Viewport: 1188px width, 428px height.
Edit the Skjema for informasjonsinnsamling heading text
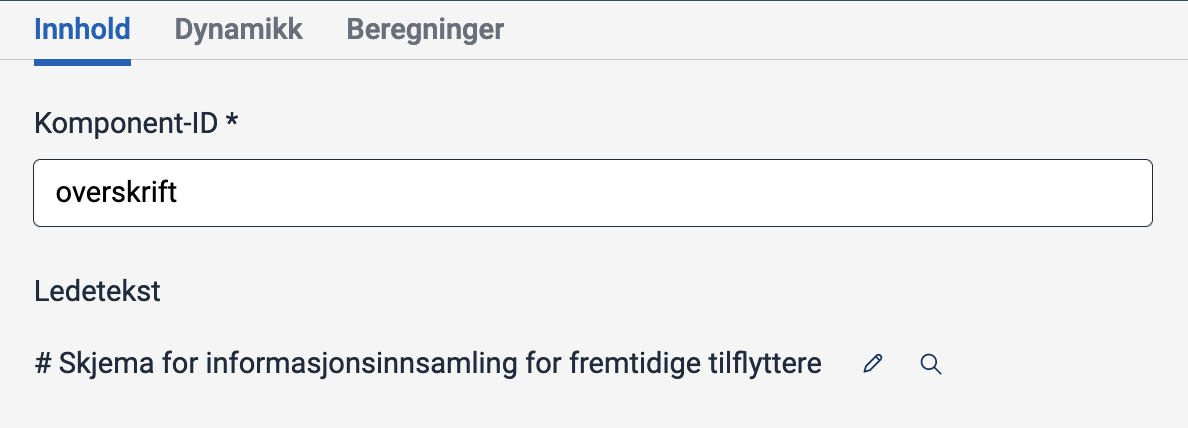873,364
